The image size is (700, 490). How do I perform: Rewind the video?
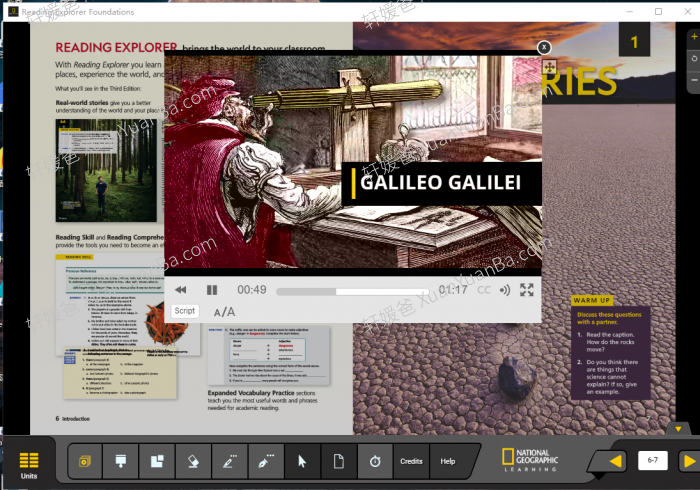(181, 290)
